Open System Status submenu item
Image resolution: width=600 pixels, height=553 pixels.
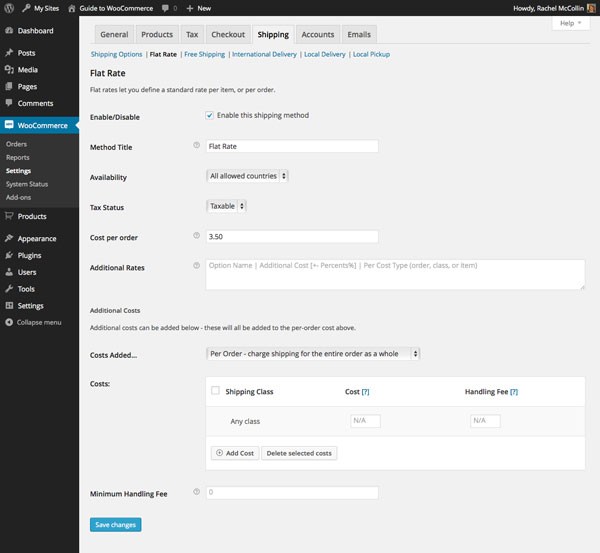pyautogui.click(x=27, y=184)
